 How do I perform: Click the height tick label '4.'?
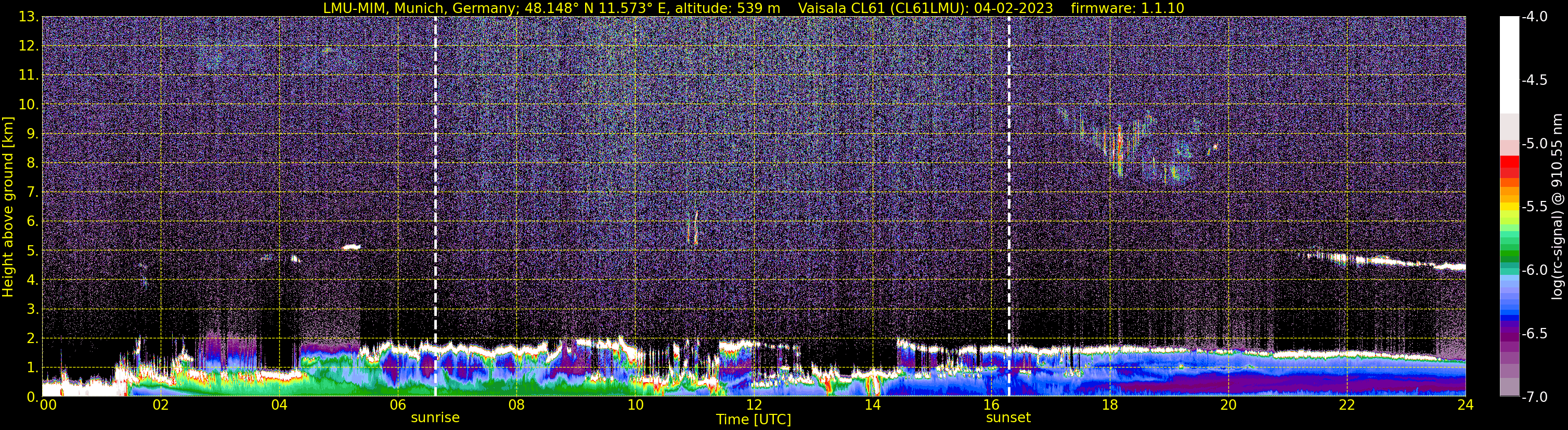tap(32, 280)
